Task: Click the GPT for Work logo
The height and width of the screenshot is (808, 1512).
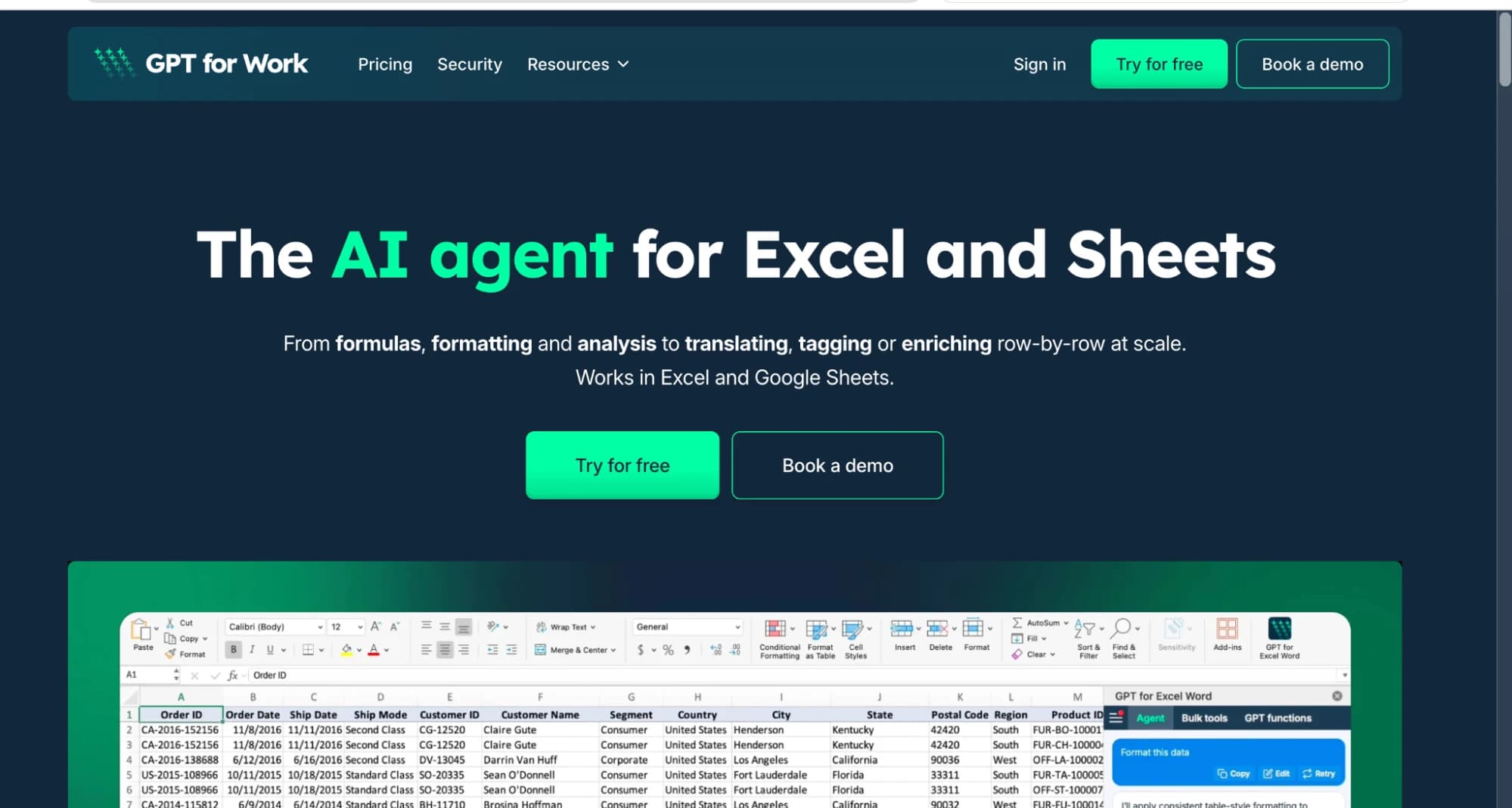Action: tap(200, 64)
